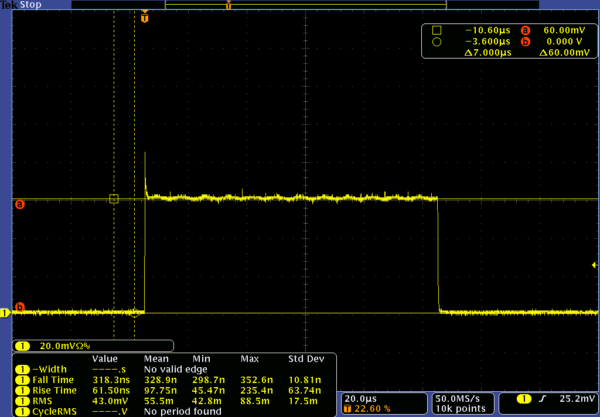The image size is (600, 417).
Task: Click the Mean column header
Action: click(156, 359)
